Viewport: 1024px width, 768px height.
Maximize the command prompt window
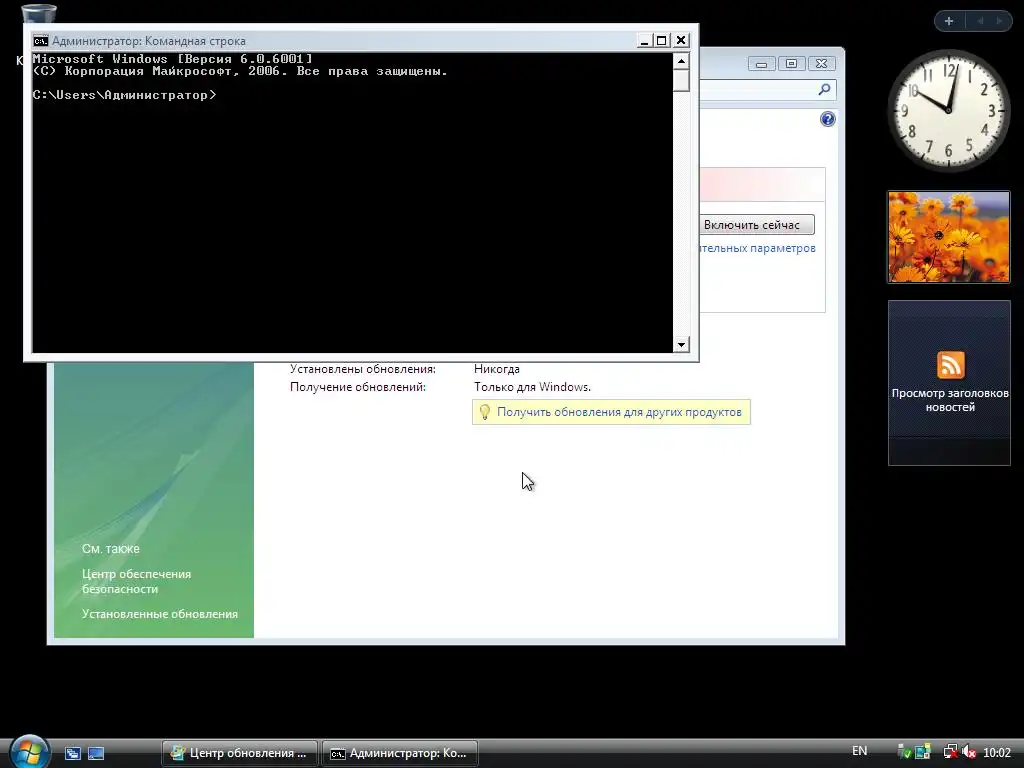pyautogui.click(x=662, y=40)
